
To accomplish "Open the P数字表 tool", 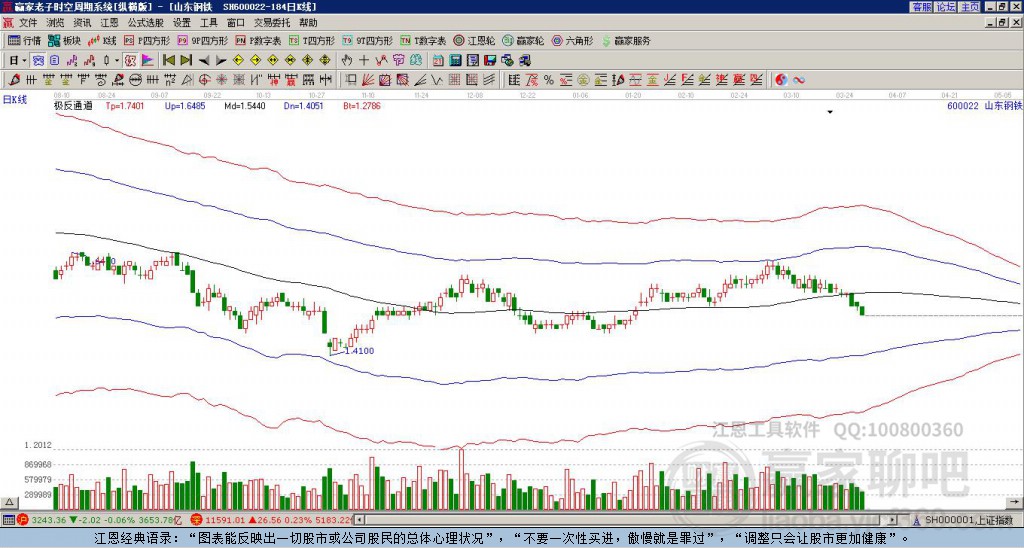I will [x=258, y=40].
